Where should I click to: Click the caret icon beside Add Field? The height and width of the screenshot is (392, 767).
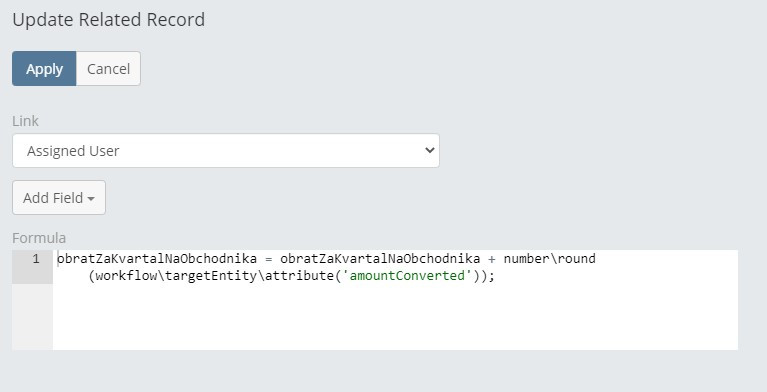click(91, 199)
